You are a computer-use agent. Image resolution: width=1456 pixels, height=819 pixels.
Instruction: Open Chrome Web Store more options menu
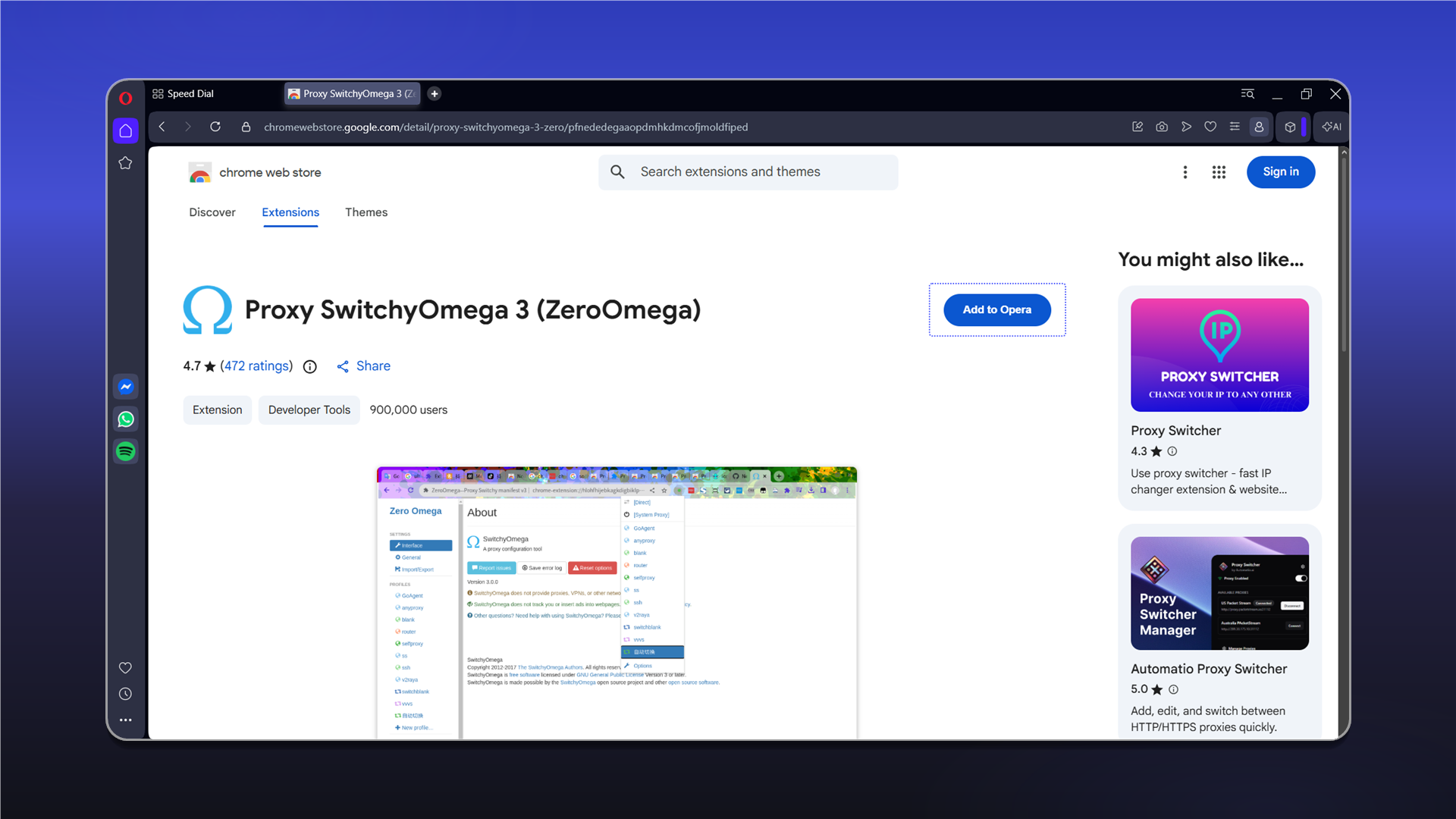1185,173
